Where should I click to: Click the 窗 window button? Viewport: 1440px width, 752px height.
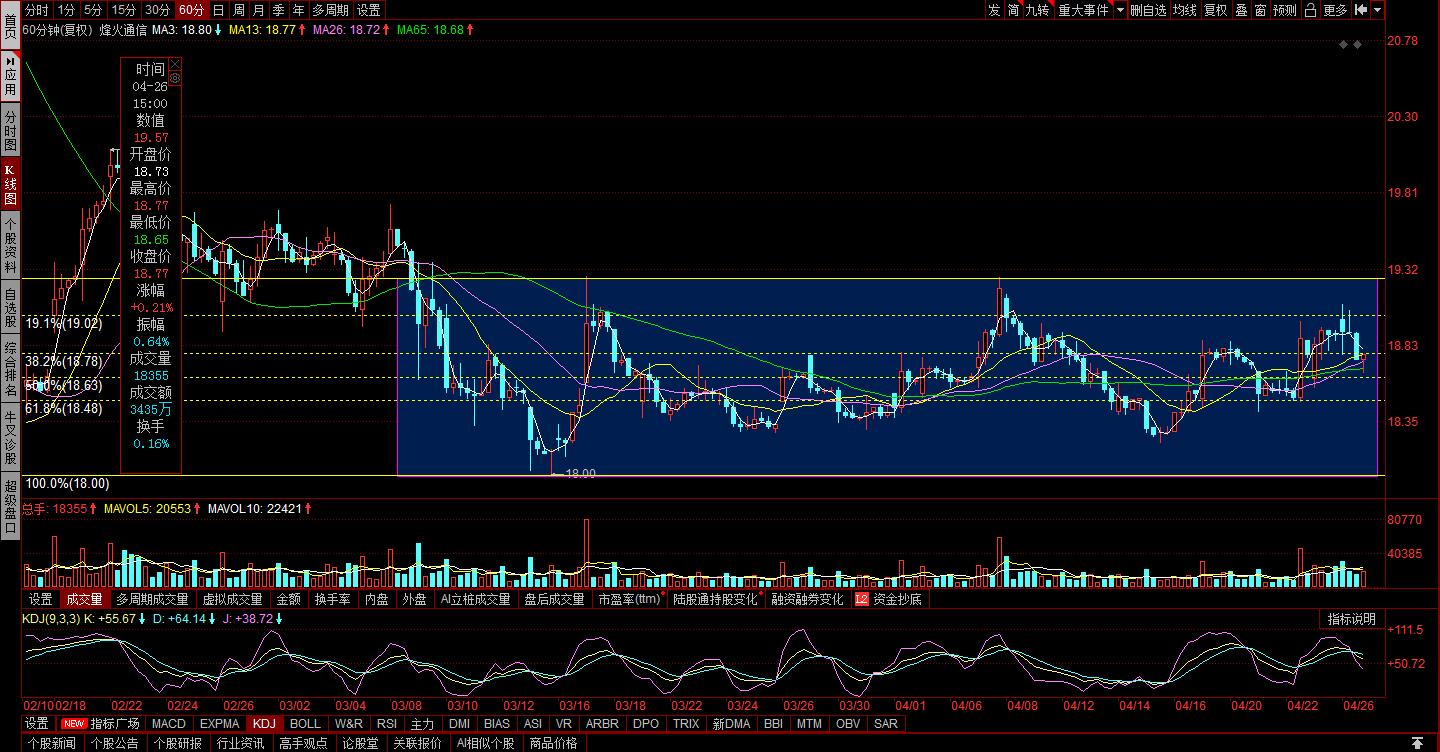tap(1260, 10)
